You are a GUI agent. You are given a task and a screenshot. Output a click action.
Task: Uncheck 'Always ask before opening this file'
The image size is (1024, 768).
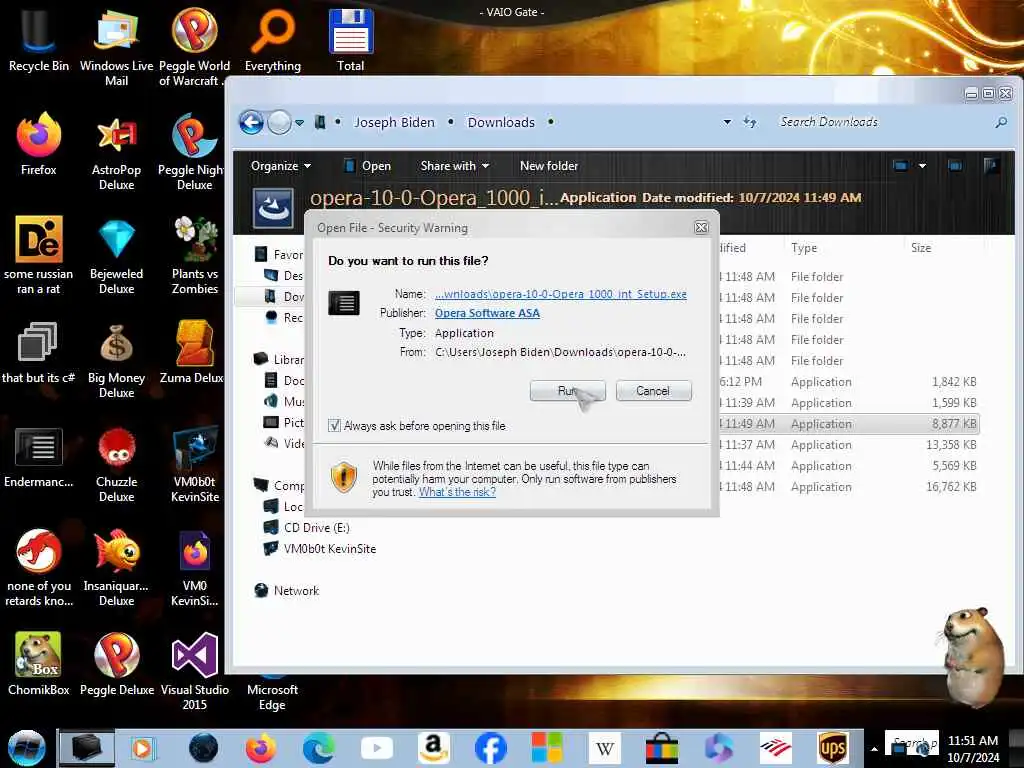click(334, 426)
